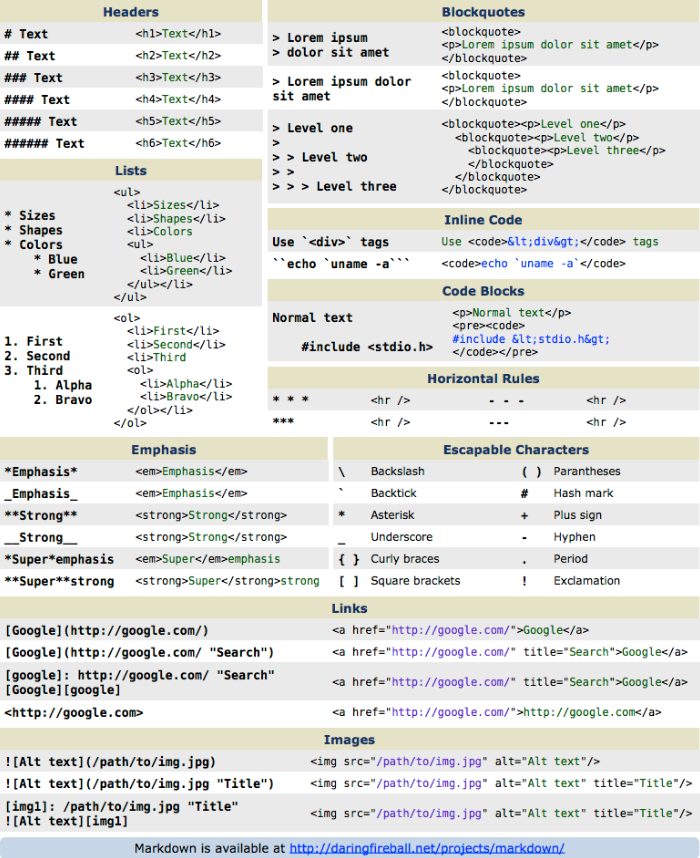Select the Lists section title
700x858 pixels.
tap(131, 171)
